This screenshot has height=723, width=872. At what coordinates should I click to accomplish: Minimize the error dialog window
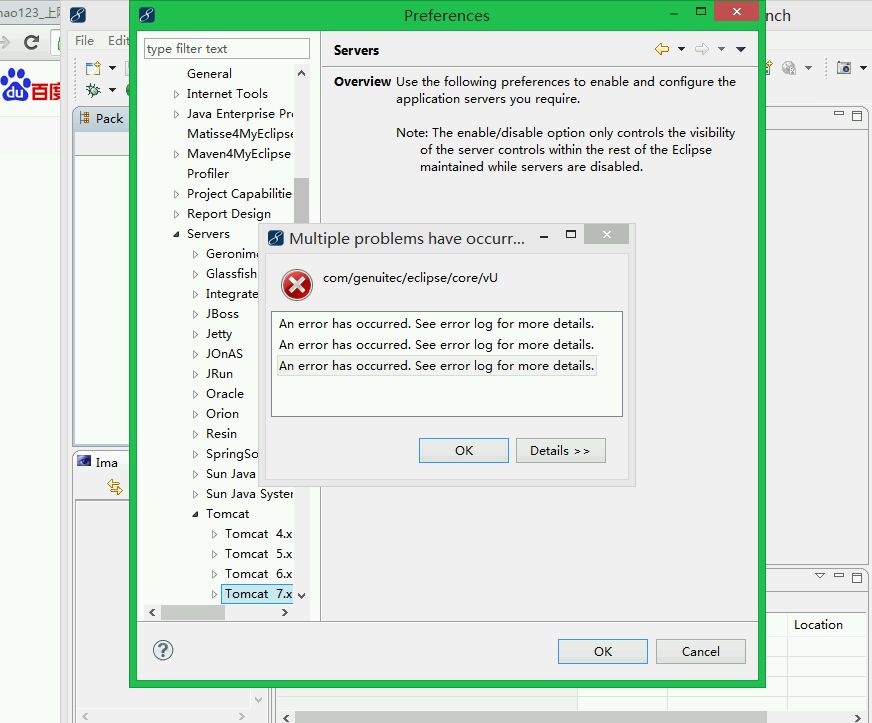point(544,236)
